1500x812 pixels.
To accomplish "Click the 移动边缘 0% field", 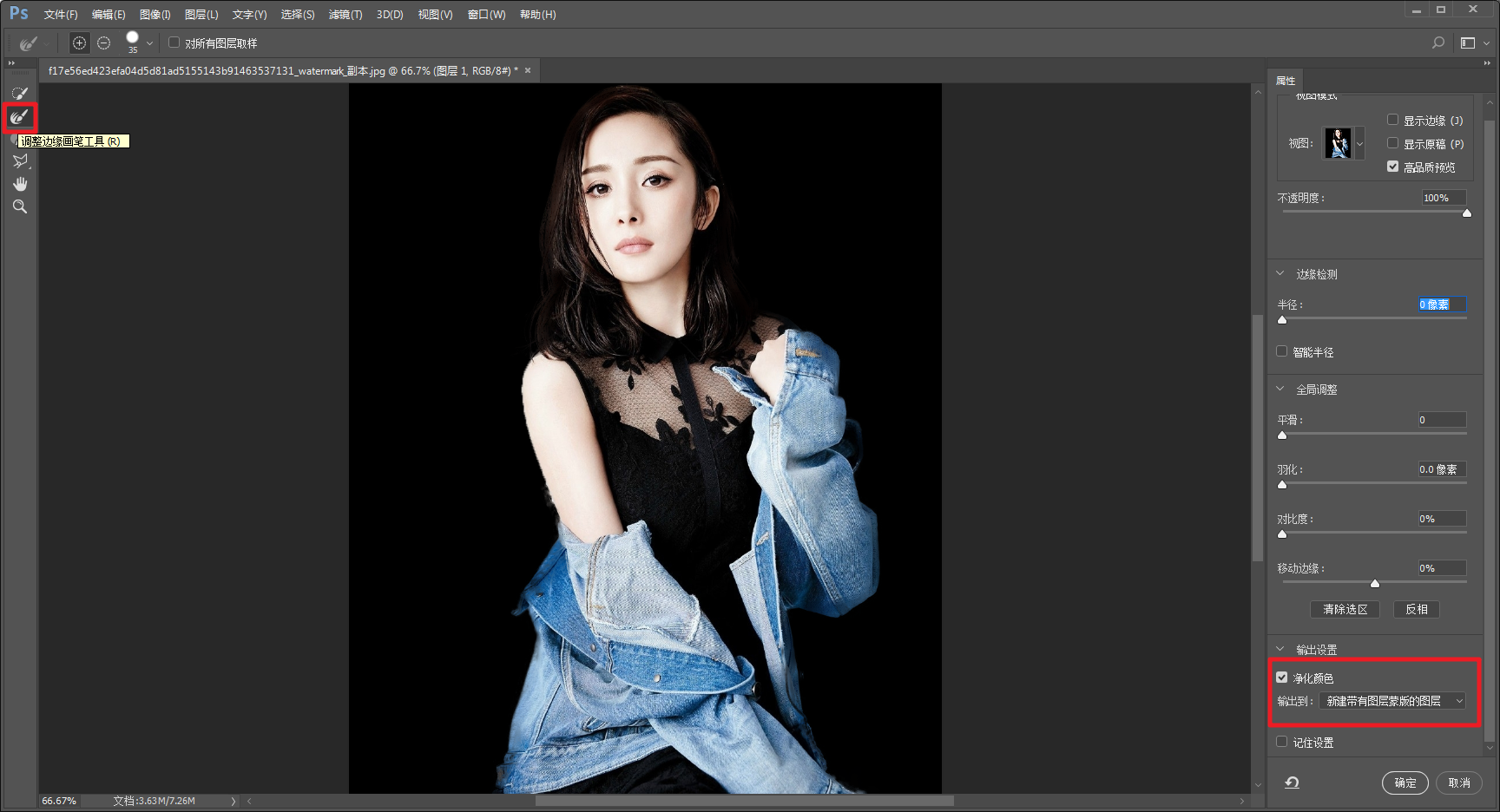I will coord(1442,568).
